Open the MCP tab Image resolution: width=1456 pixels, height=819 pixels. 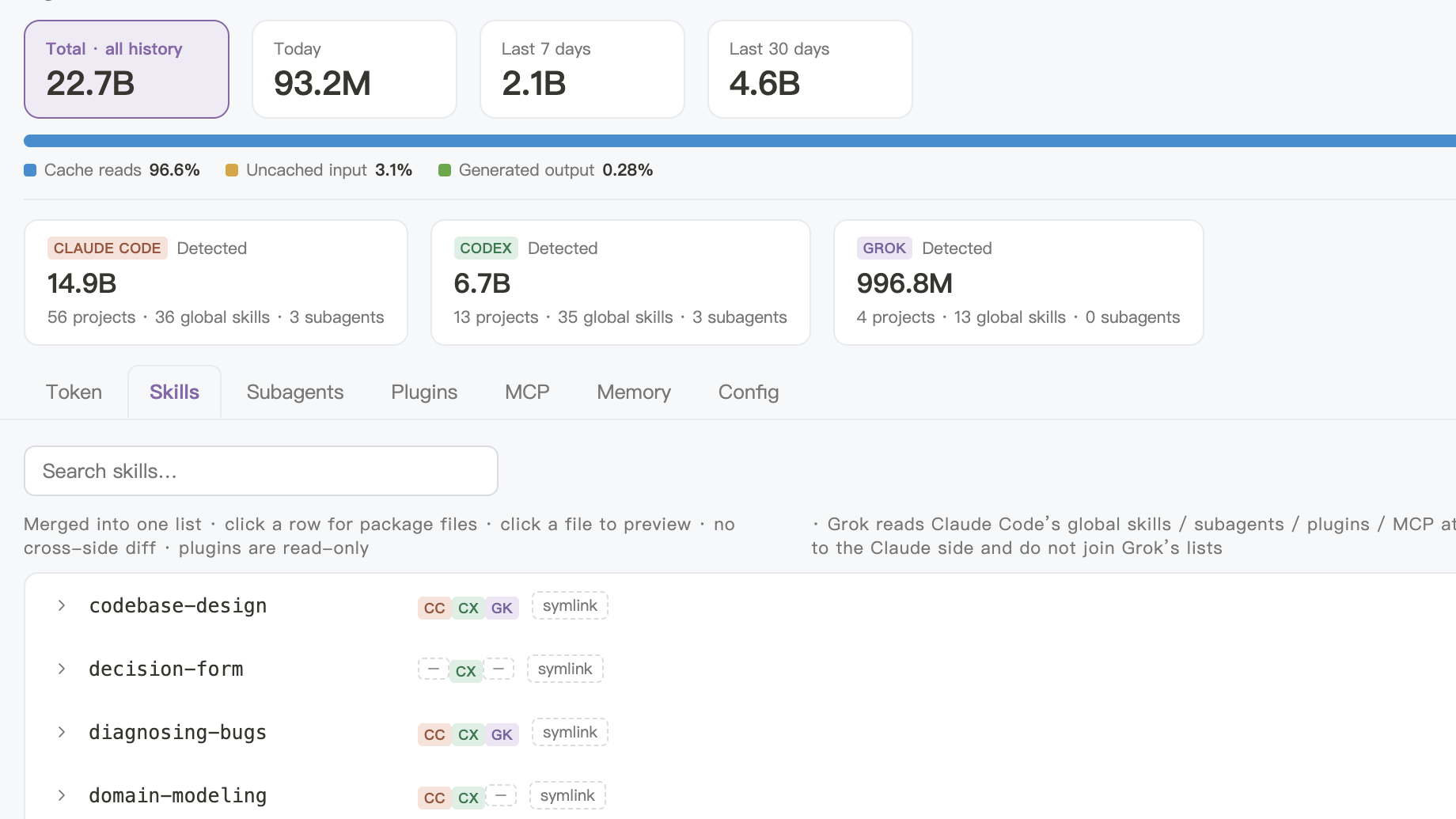(x=527, y=392)
